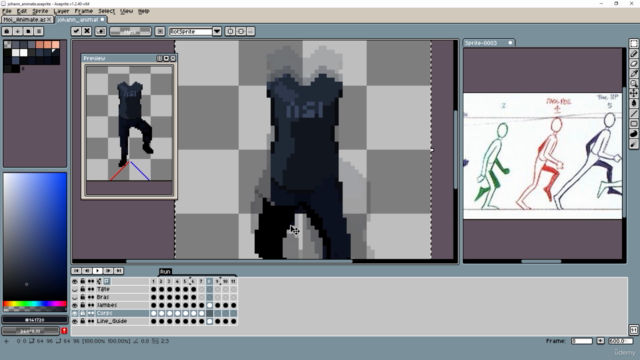Image resolution: width=640 pixels, height=360 pixels.
Task: Confirm the transformation with the checkmark
Action: 76,31
